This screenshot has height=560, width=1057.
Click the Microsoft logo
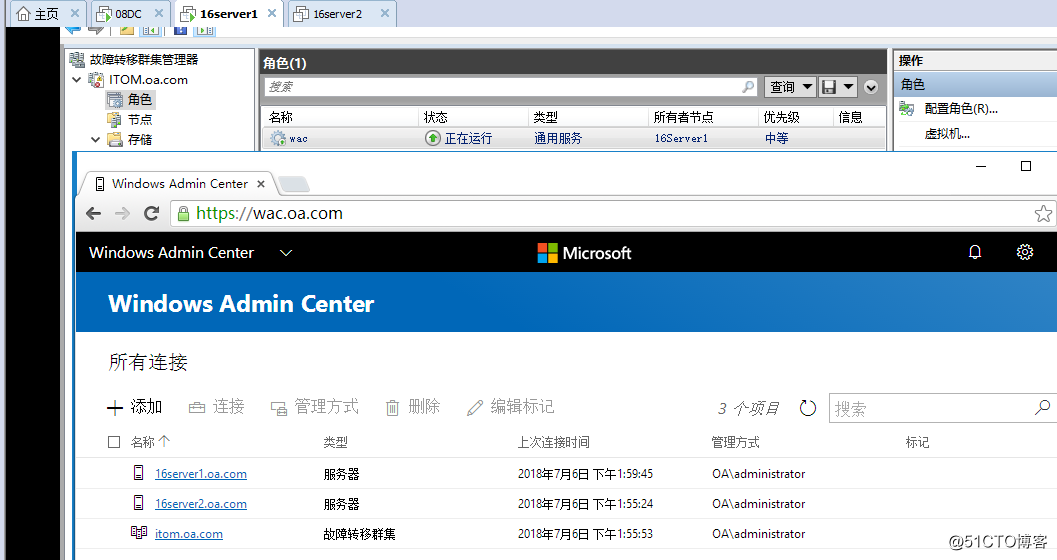(x=584, y=253)
